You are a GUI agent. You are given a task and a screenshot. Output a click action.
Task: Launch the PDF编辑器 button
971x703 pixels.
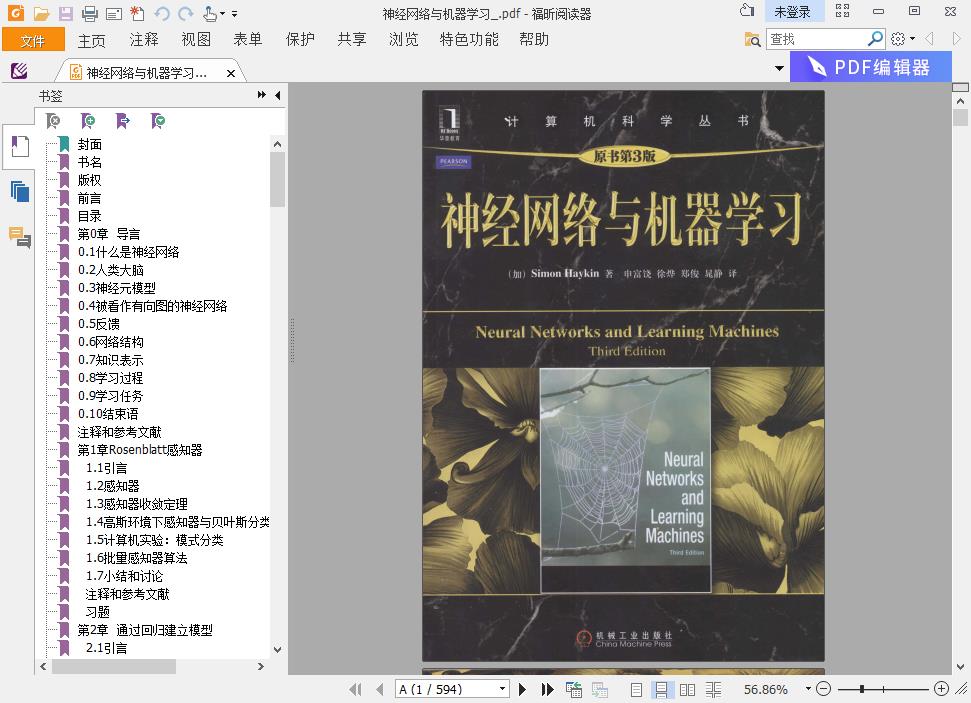[x=871, y=67]
